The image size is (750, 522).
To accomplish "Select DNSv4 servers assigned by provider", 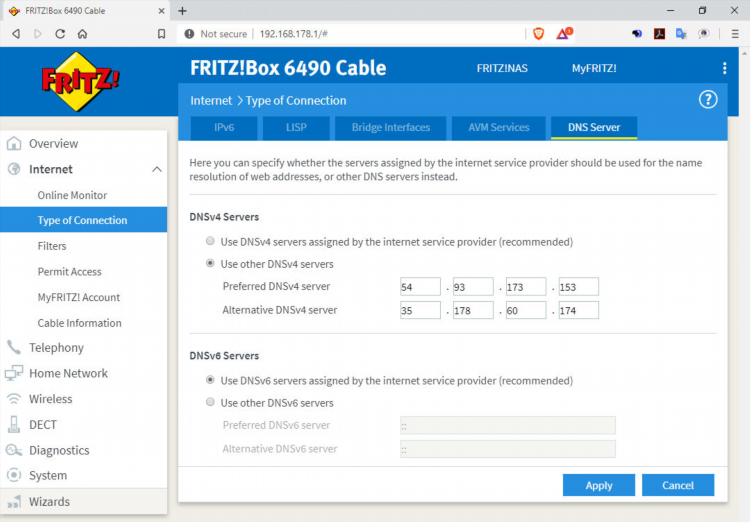I will pos(210,241).
